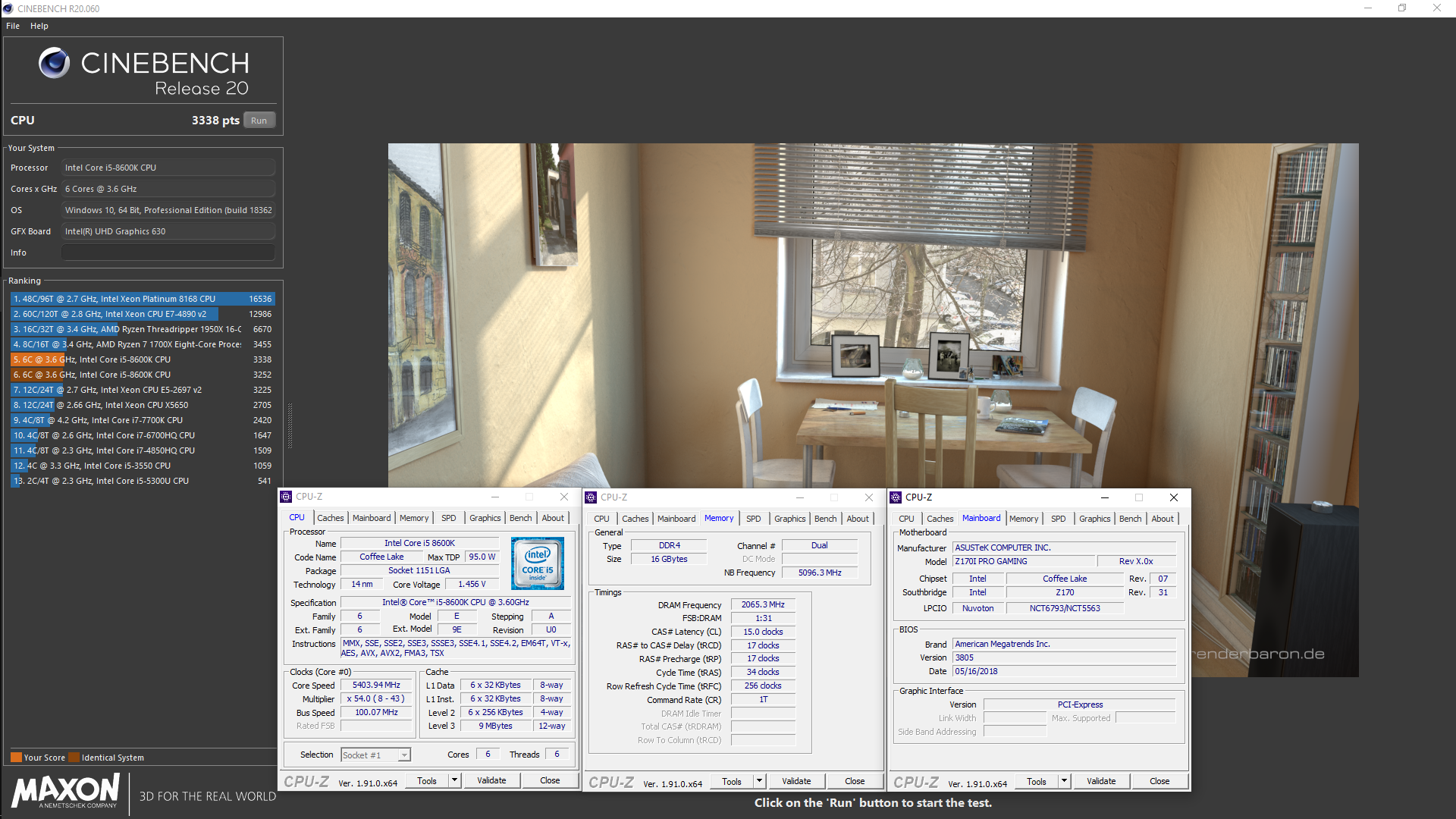Screen dimensions: 1456x819
Task: Click the brown Identical System legend swatch
Action: [x=74, y=758]
